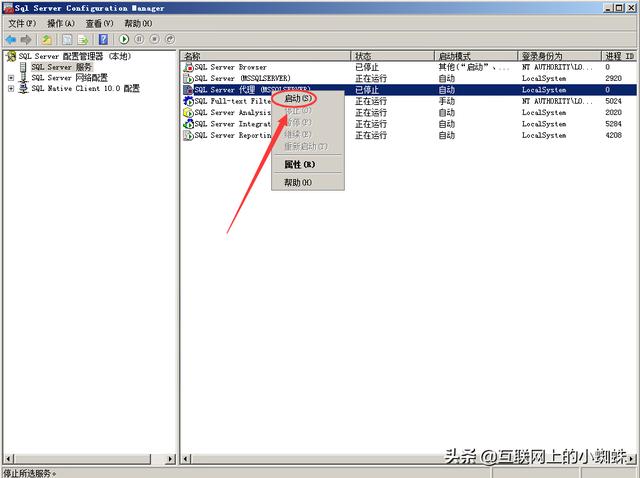Viewport: 640px width, 478px height.
Task: Click the SQL Full-text Filter service icon
Action: 188,101
